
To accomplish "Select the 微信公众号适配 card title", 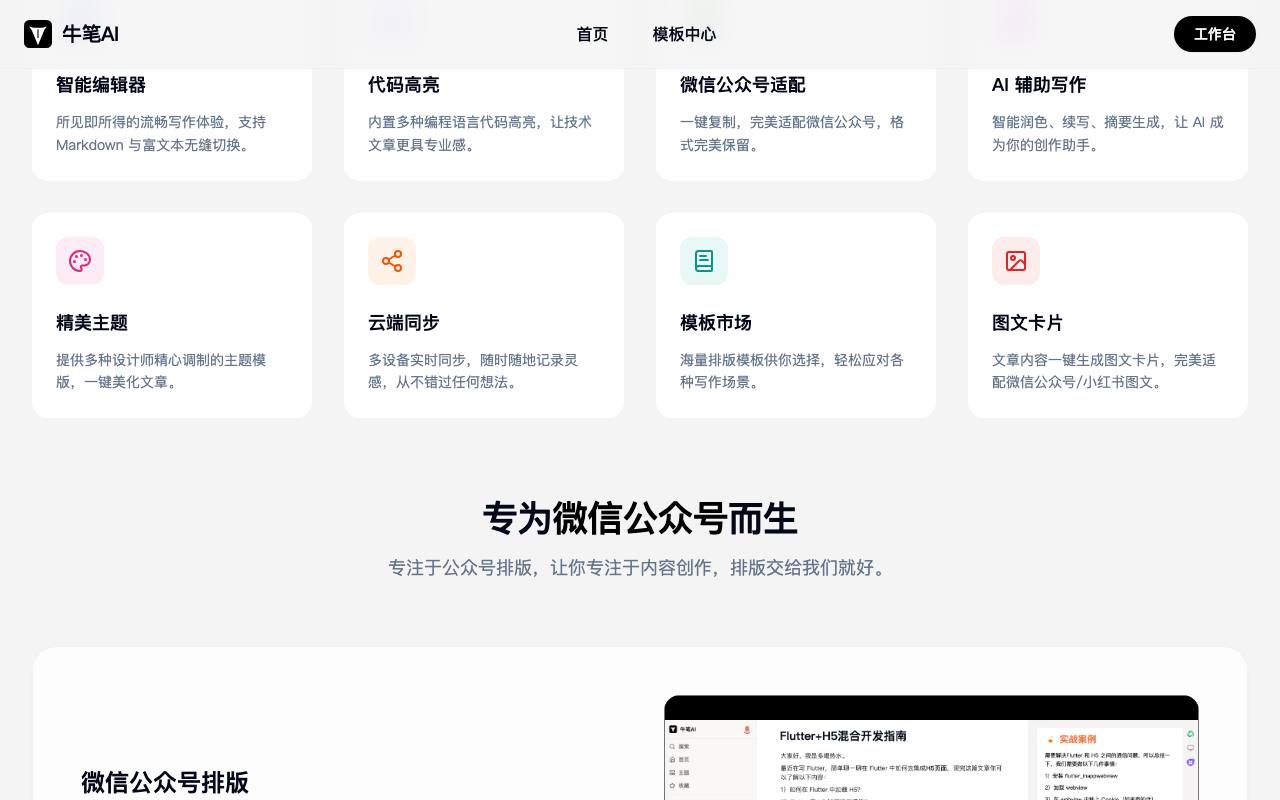I will click(x=742, y=85).
